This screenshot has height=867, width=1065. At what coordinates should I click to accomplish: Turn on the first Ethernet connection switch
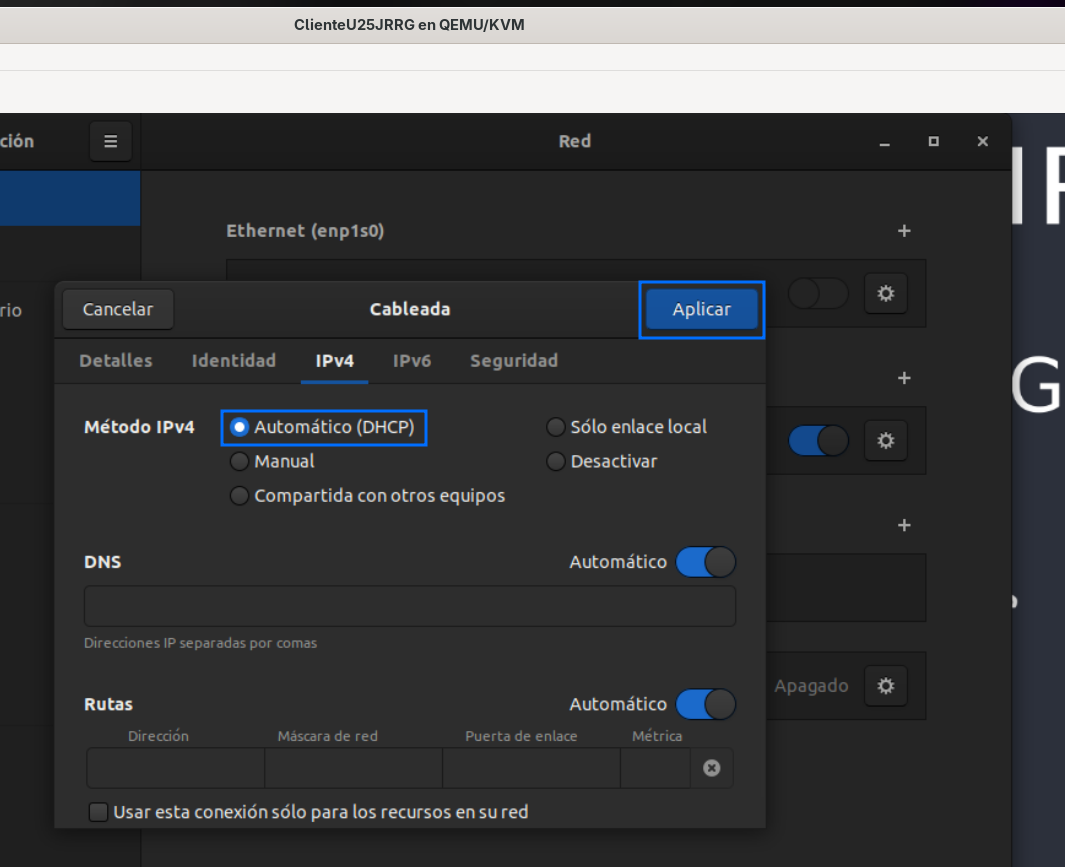pos(818,294)
